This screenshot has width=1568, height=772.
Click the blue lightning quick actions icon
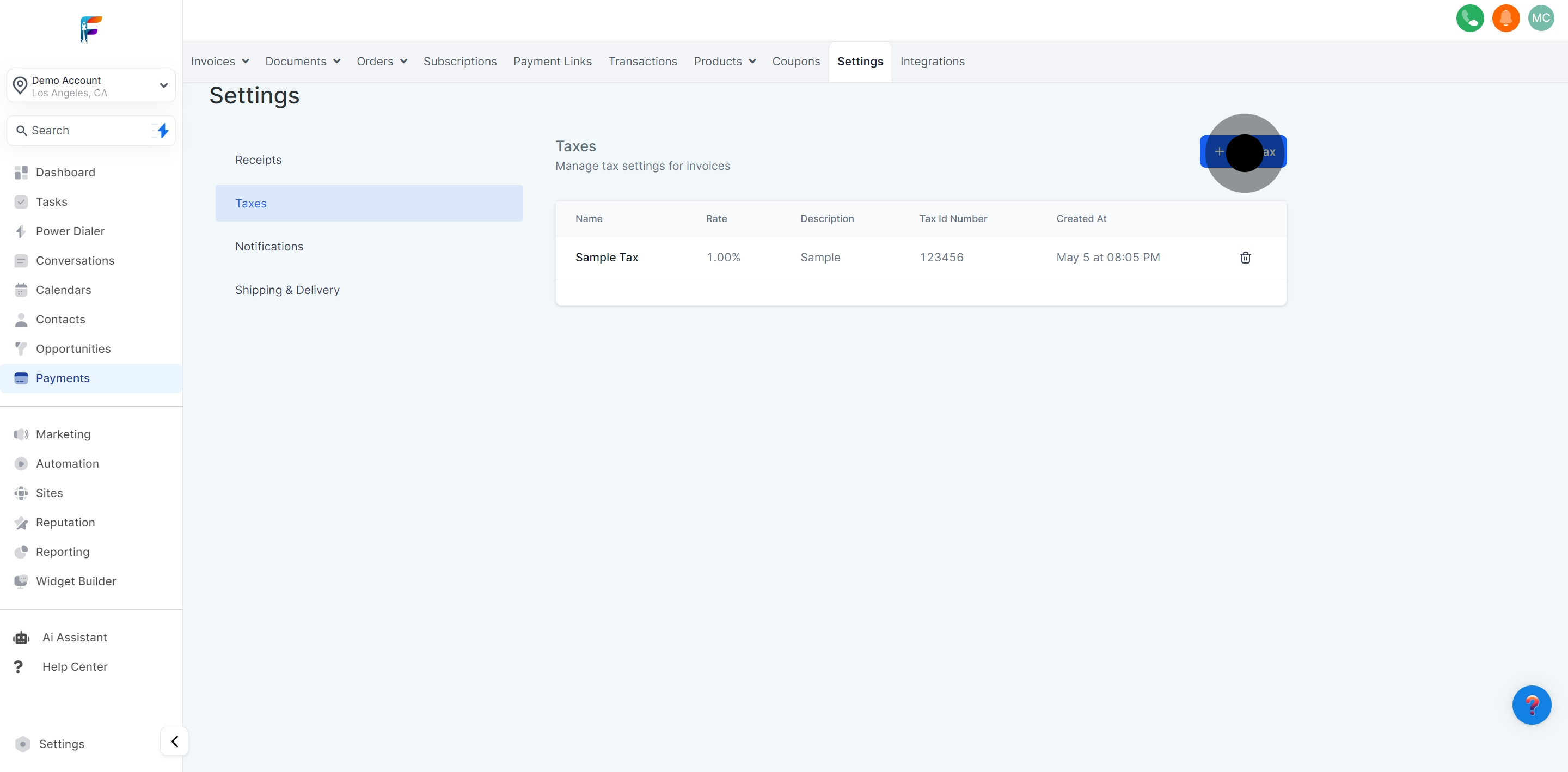[x=163, y=130]
